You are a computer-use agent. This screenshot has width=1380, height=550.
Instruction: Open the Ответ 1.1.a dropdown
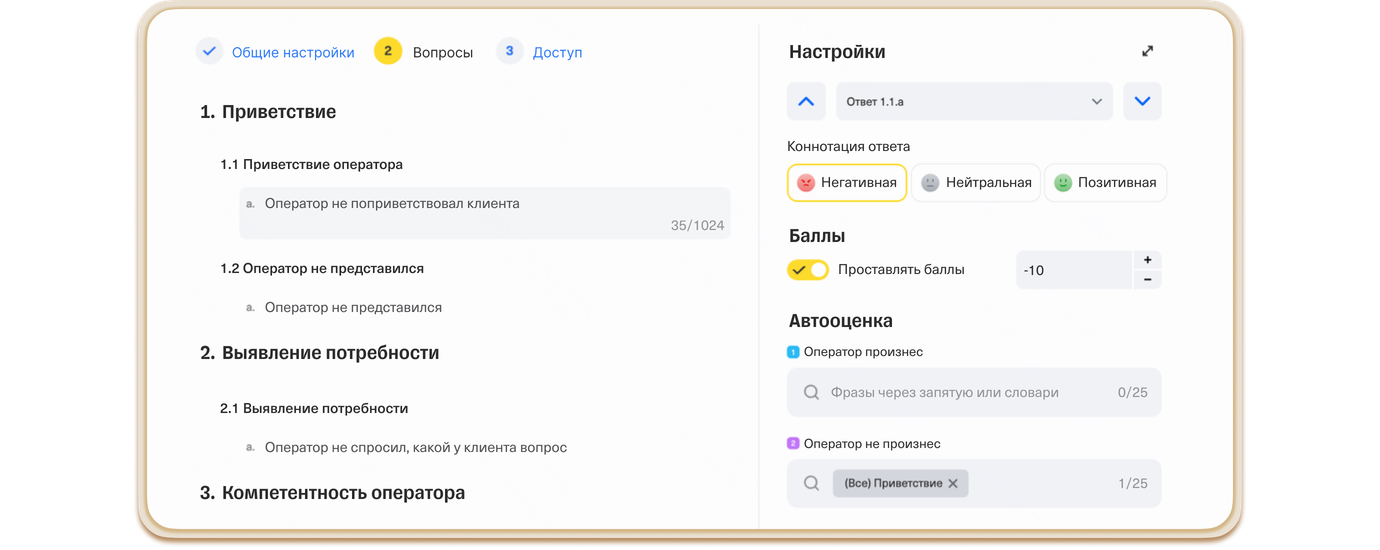[x=974, y=101]
